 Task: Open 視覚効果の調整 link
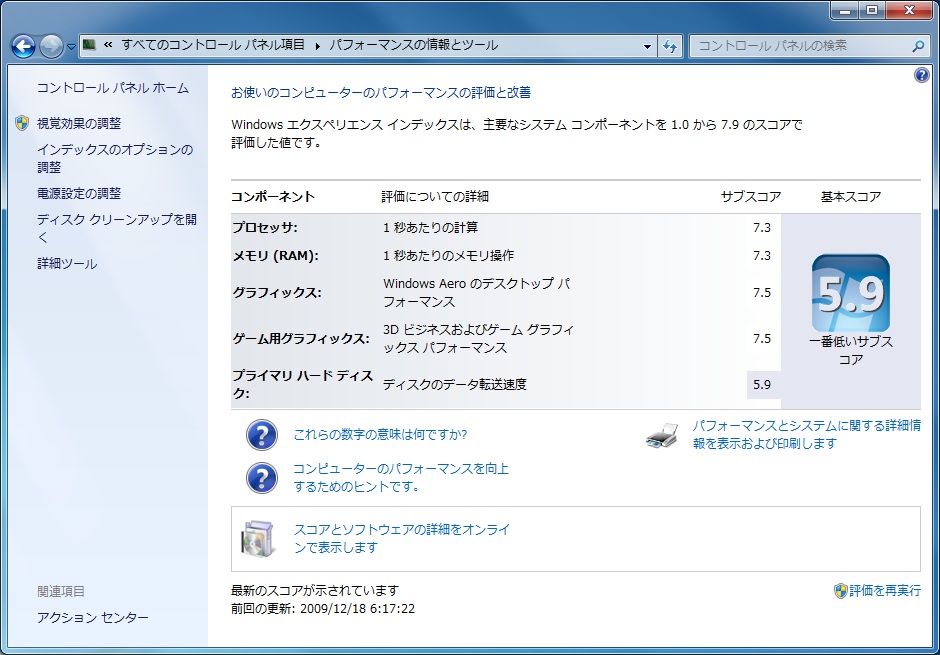pos(79,123)
